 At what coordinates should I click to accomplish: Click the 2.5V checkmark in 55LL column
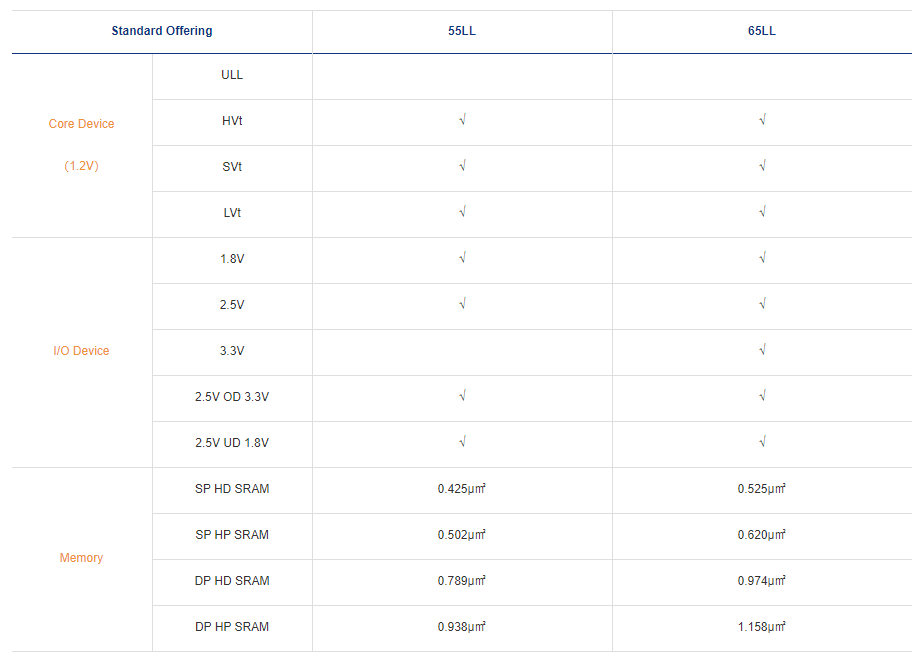coord(462,304)
